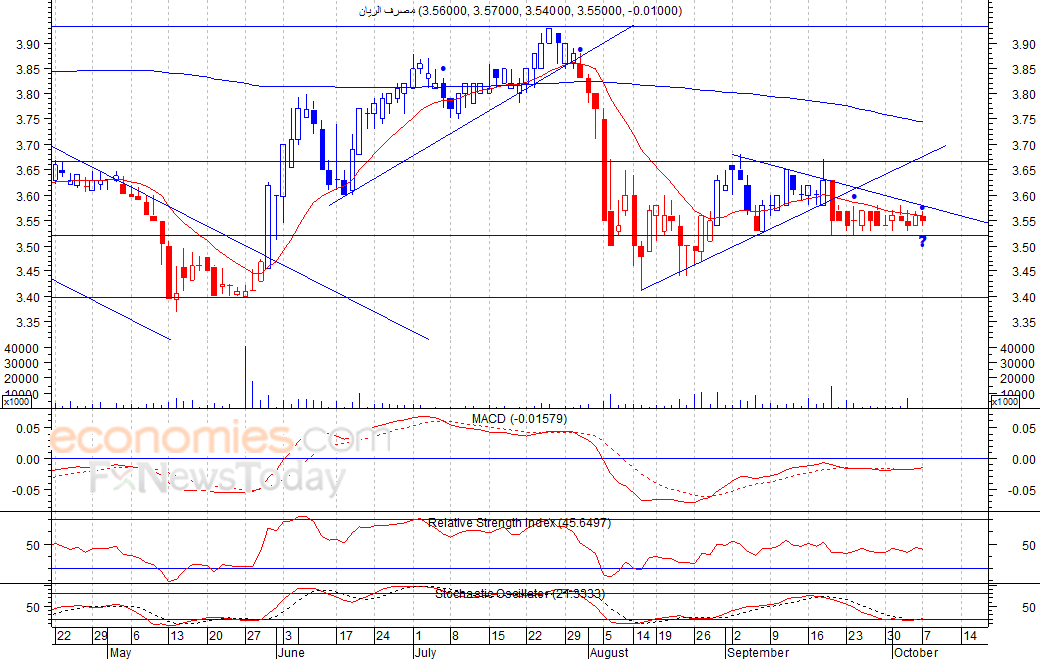The width and height of the screenshot is (1040, 659).
Task: Select the September month label on time axis
Action: (x=758, y=652)
